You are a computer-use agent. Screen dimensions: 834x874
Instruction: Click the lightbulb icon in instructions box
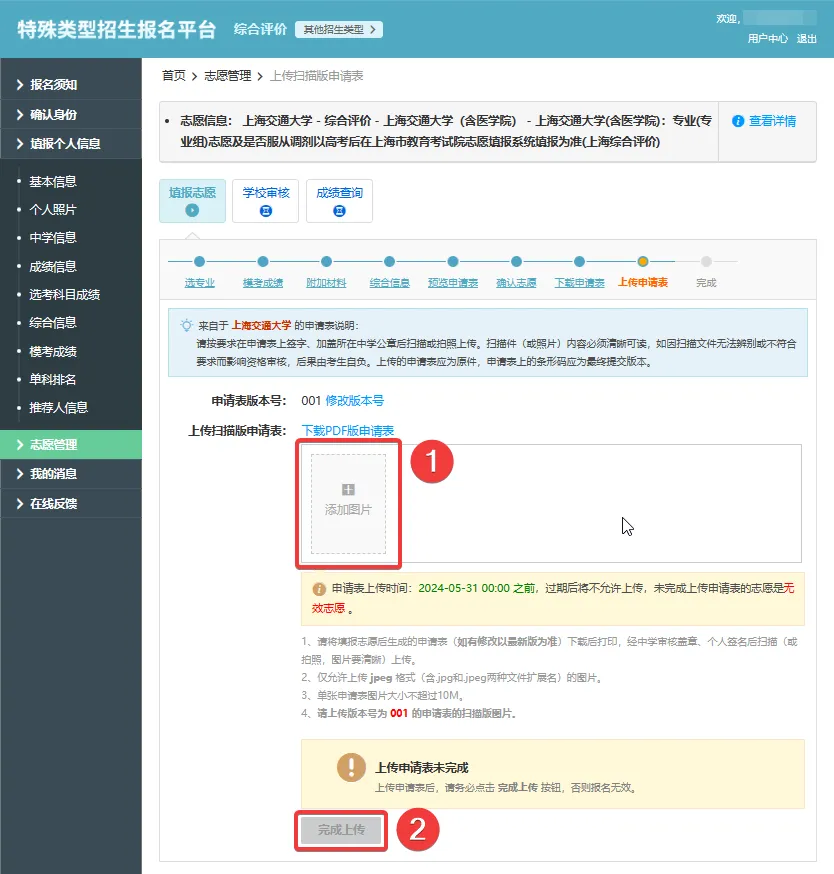pyautogui.click(x=186, y=325)
